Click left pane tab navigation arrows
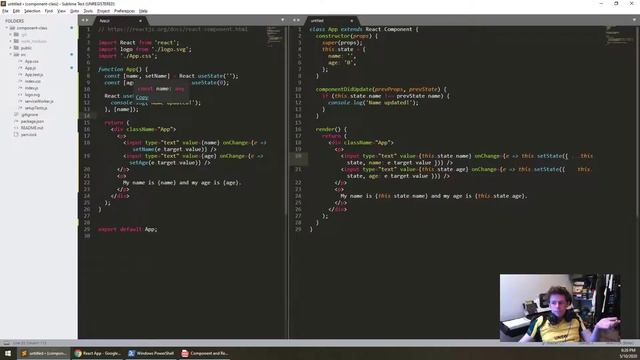Image resolution: width=640 pixels, height=360 pixels. tap(85, 20)
